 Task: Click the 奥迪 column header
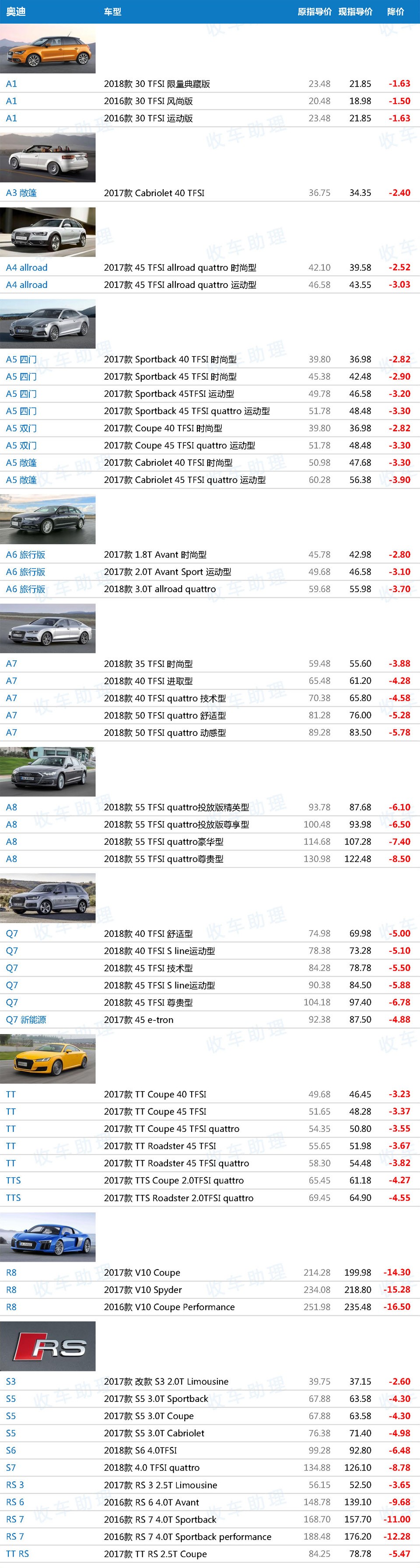(x=16, y=11)
